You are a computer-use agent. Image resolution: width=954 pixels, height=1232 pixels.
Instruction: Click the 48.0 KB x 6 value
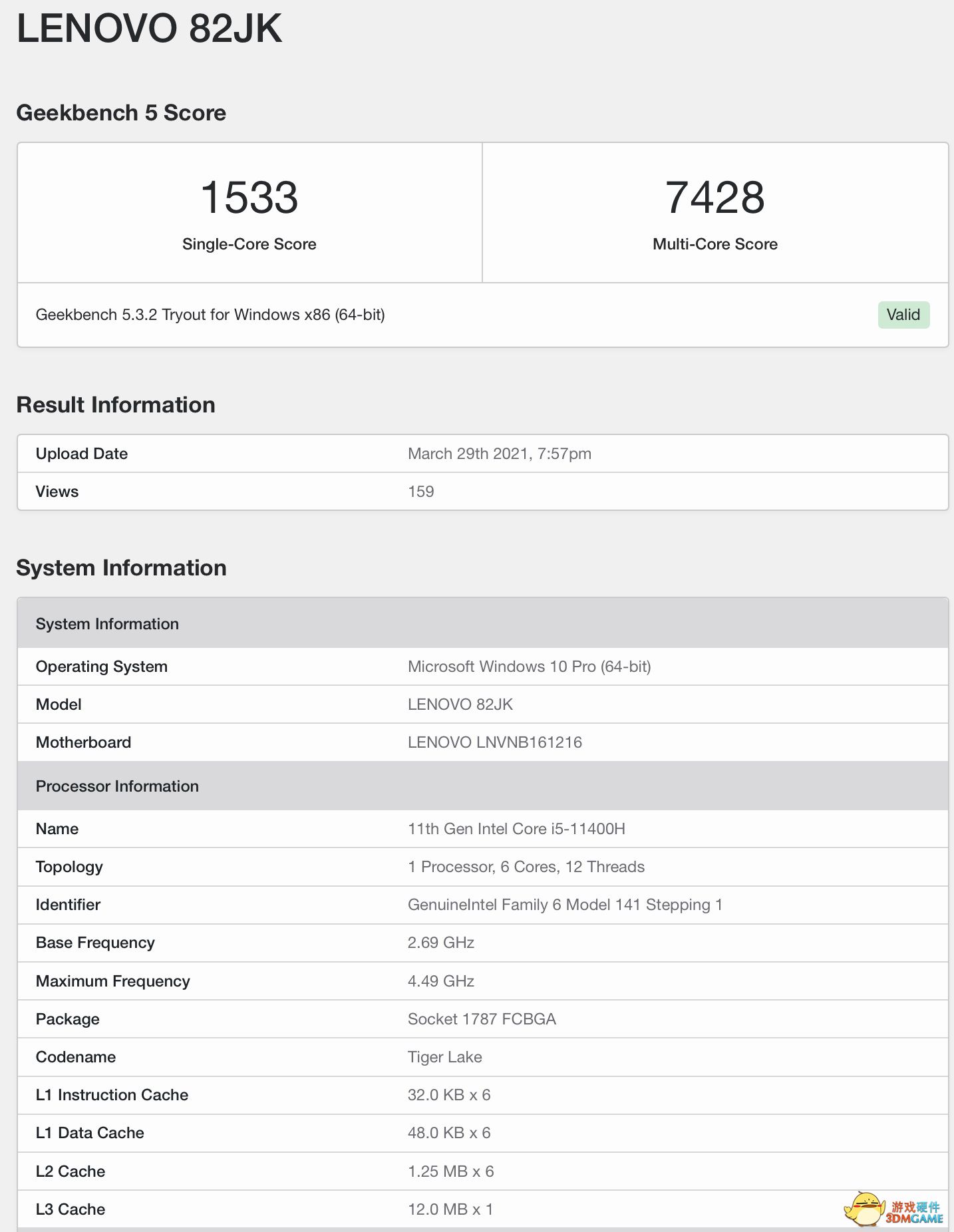(449, 1133)
